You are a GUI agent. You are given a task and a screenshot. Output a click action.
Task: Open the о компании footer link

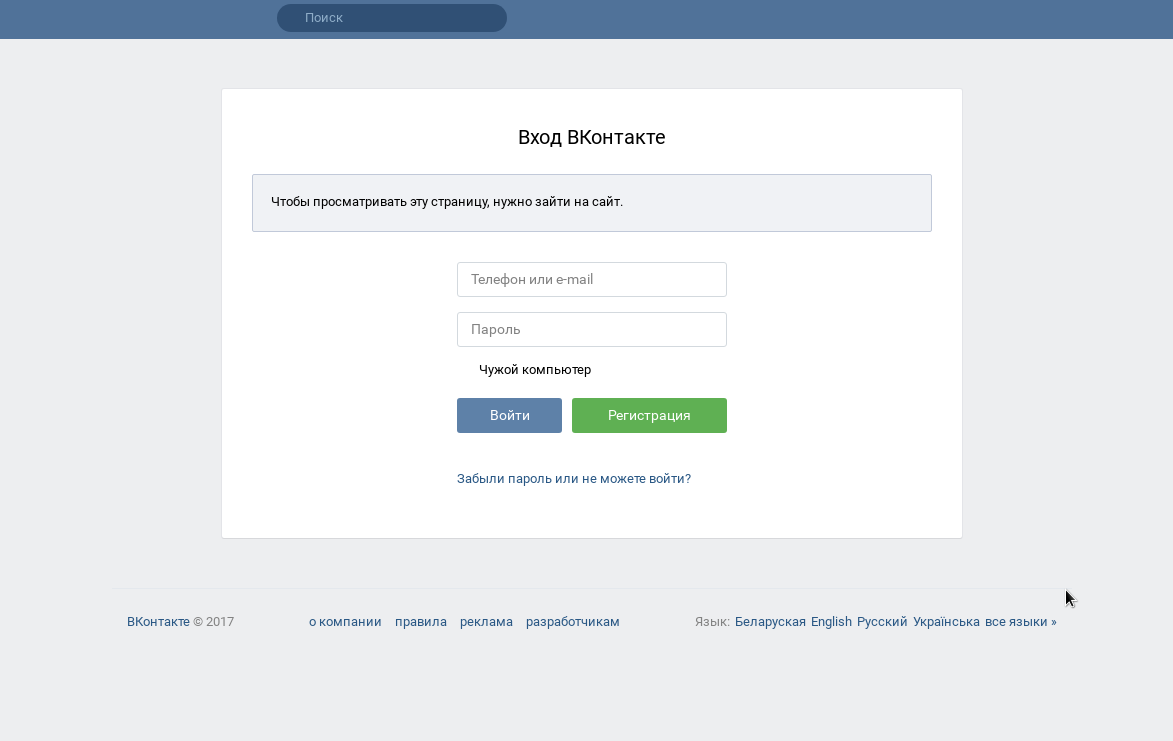(345, 622)
